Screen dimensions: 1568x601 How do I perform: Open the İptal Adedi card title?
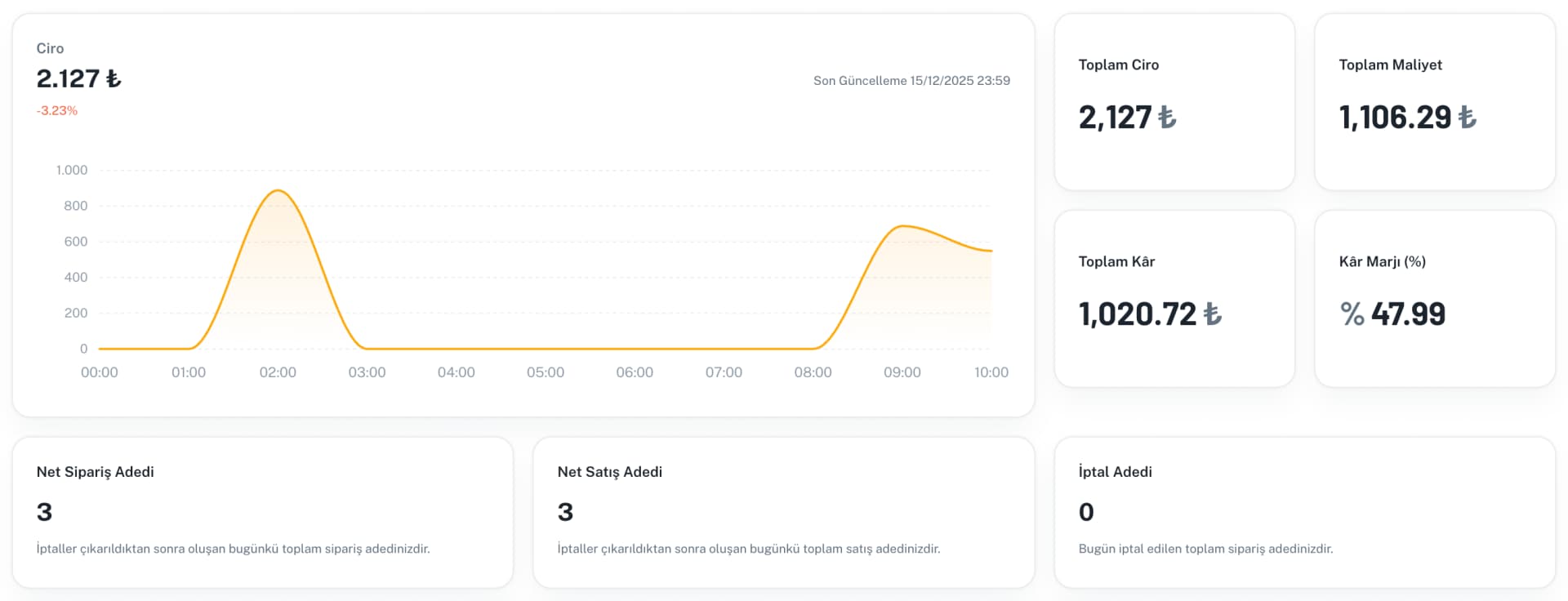pyautogui.click(x=1116, y=472)
